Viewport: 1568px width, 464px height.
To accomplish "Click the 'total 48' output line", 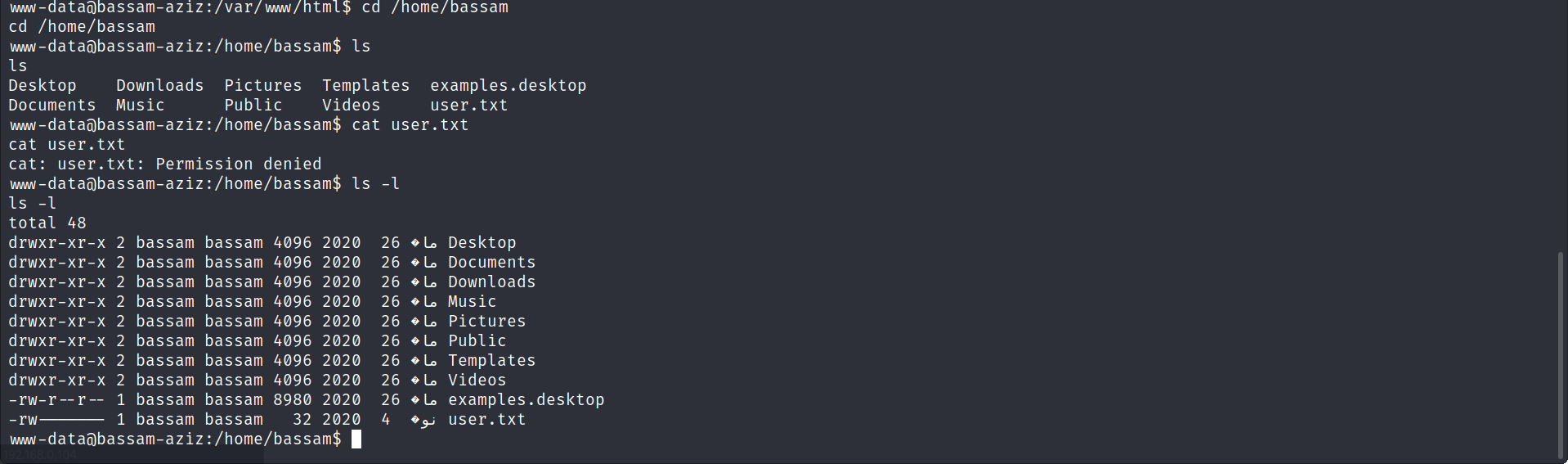I will (47, 223).
